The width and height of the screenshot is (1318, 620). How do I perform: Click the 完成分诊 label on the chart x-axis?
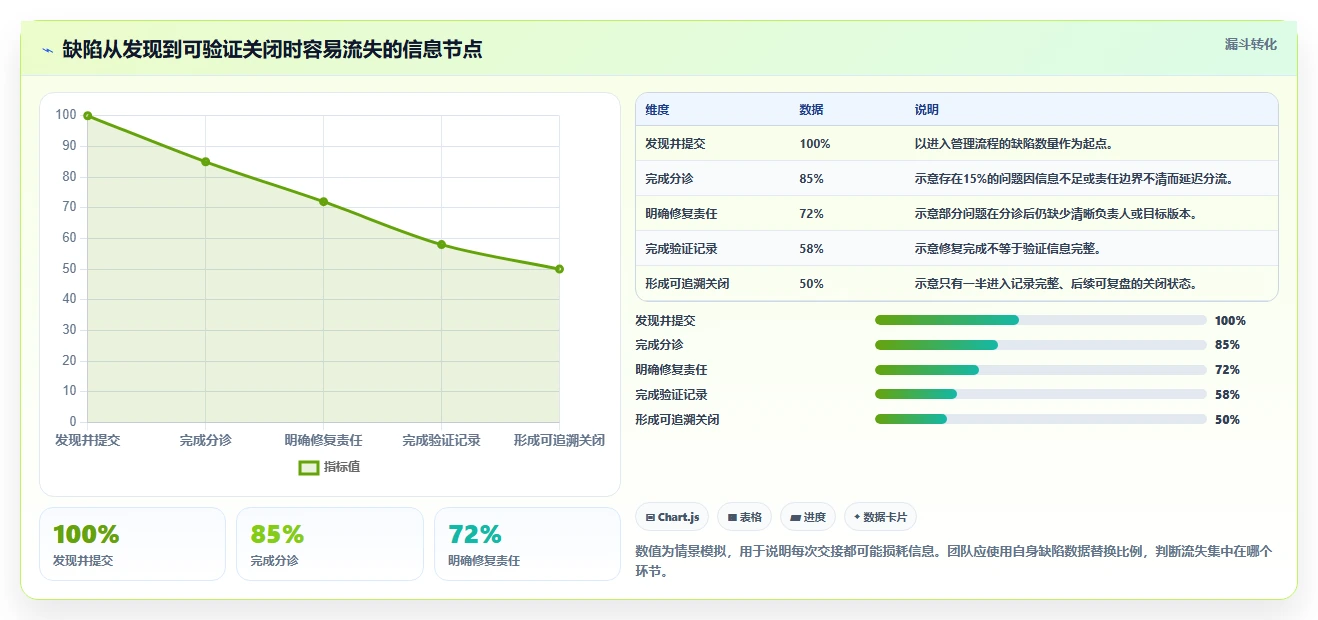tap(205, 440)
